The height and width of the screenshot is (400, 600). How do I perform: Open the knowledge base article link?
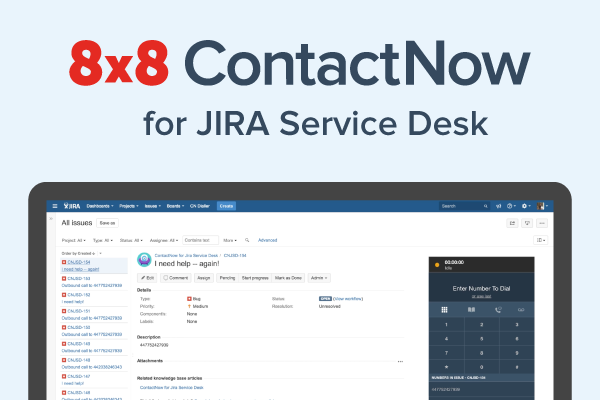tap(171, 387)
